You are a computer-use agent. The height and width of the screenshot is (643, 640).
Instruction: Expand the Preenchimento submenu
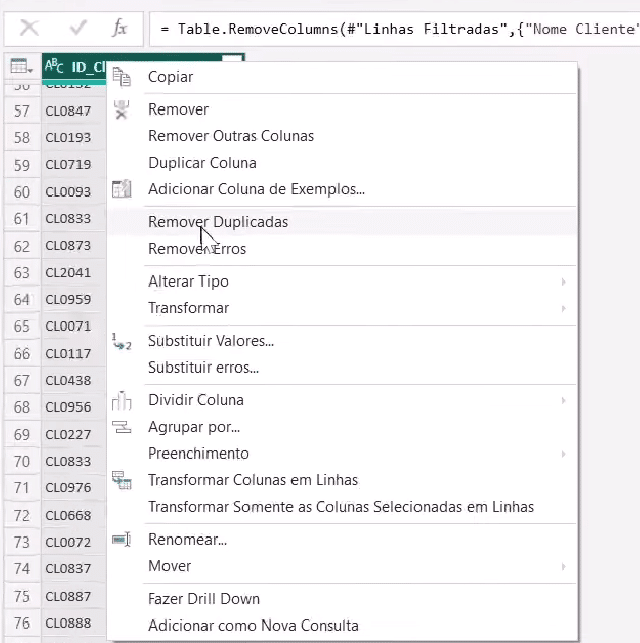(x=342, y=454)
